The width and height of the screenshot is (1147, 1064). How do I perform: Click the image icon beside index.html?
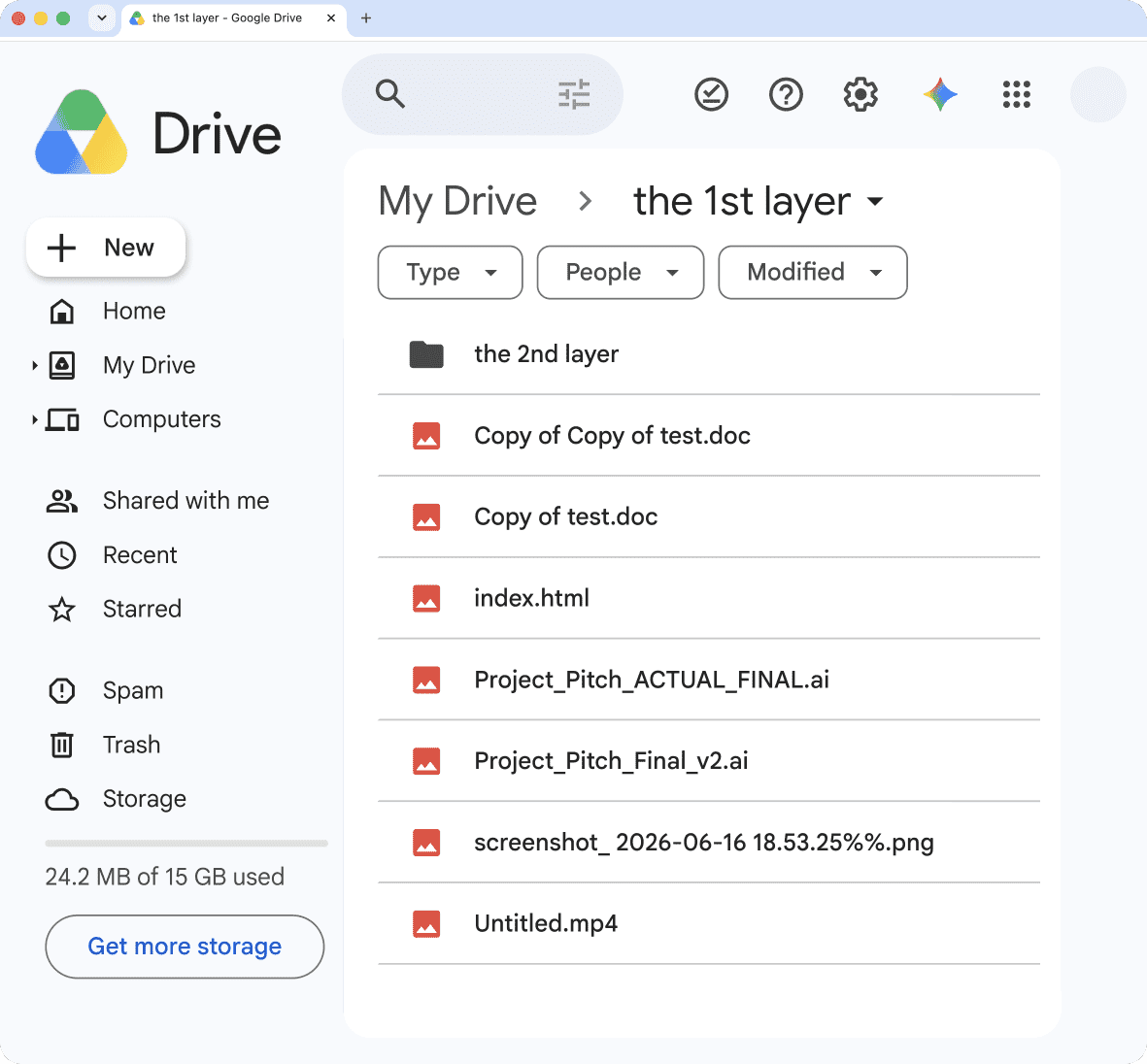tap(426, 598)
